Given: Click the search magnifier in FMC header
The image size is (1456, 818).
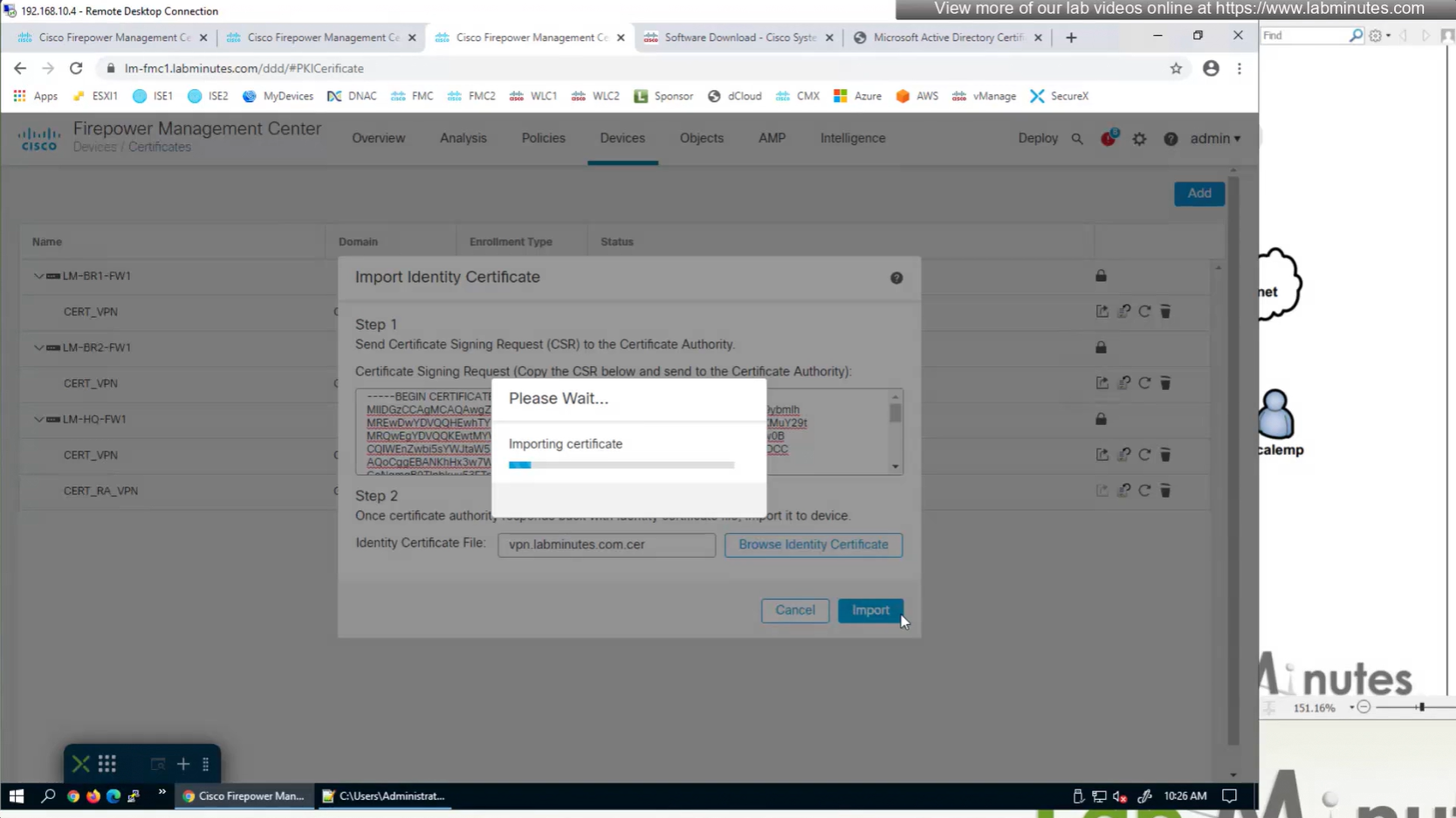Looking at the screenshot, I should [1077, 139].
